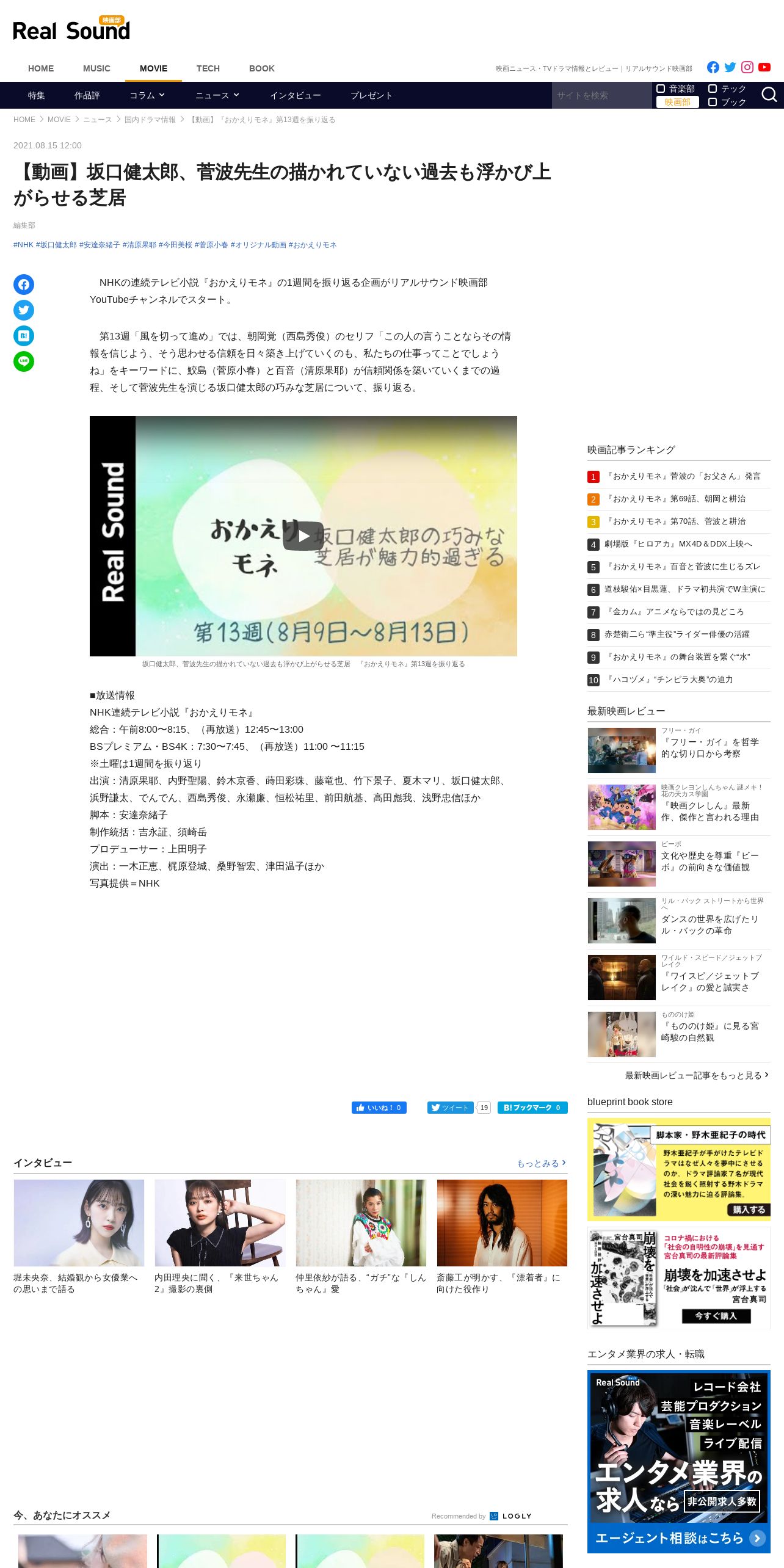Viewport: 784px width, 1568px height.
Task: Click the #おかえりモネ tag
Action: point(313,245)
